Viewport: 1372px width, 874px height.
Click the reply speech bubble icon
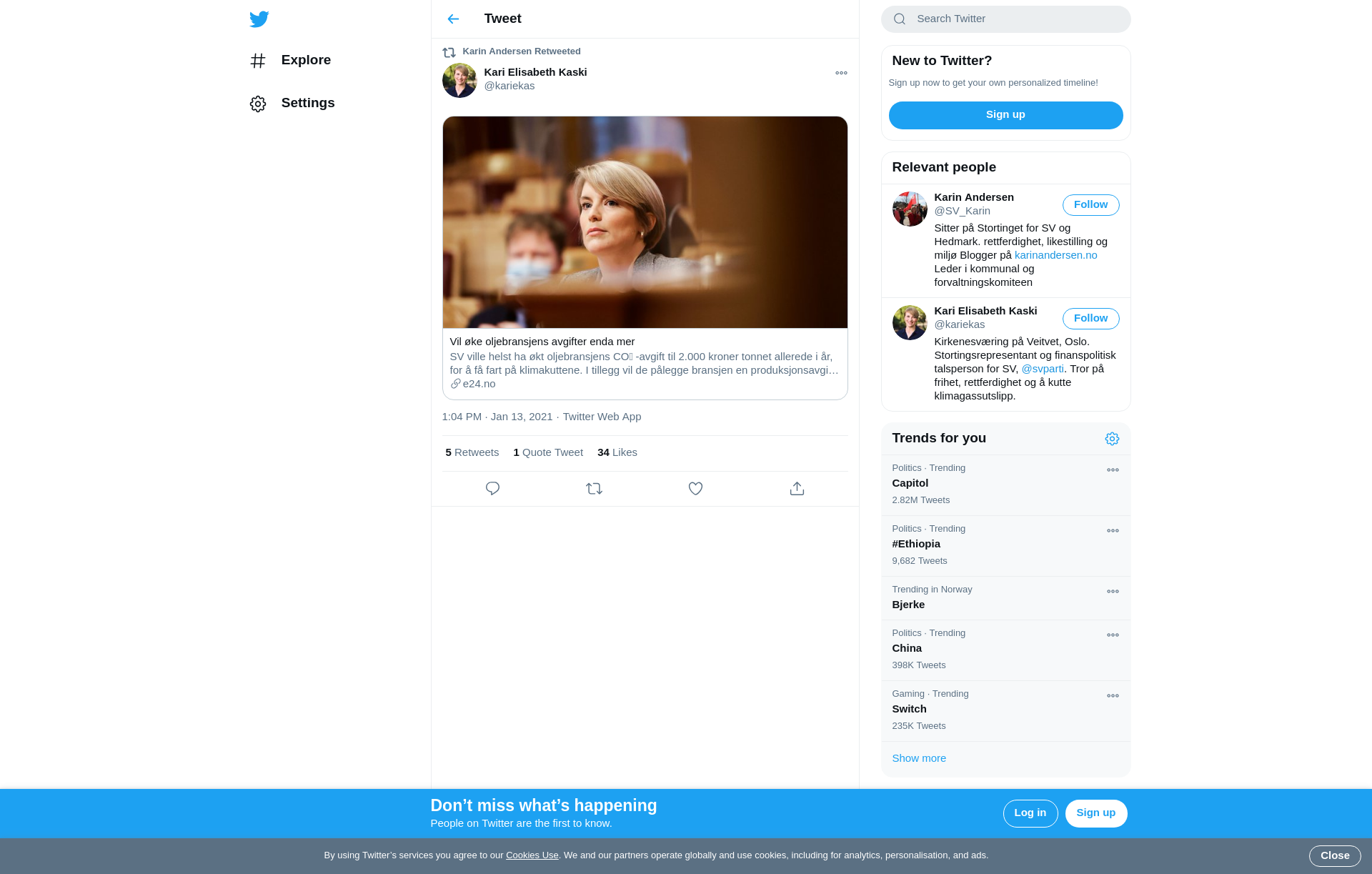(492, 489)
